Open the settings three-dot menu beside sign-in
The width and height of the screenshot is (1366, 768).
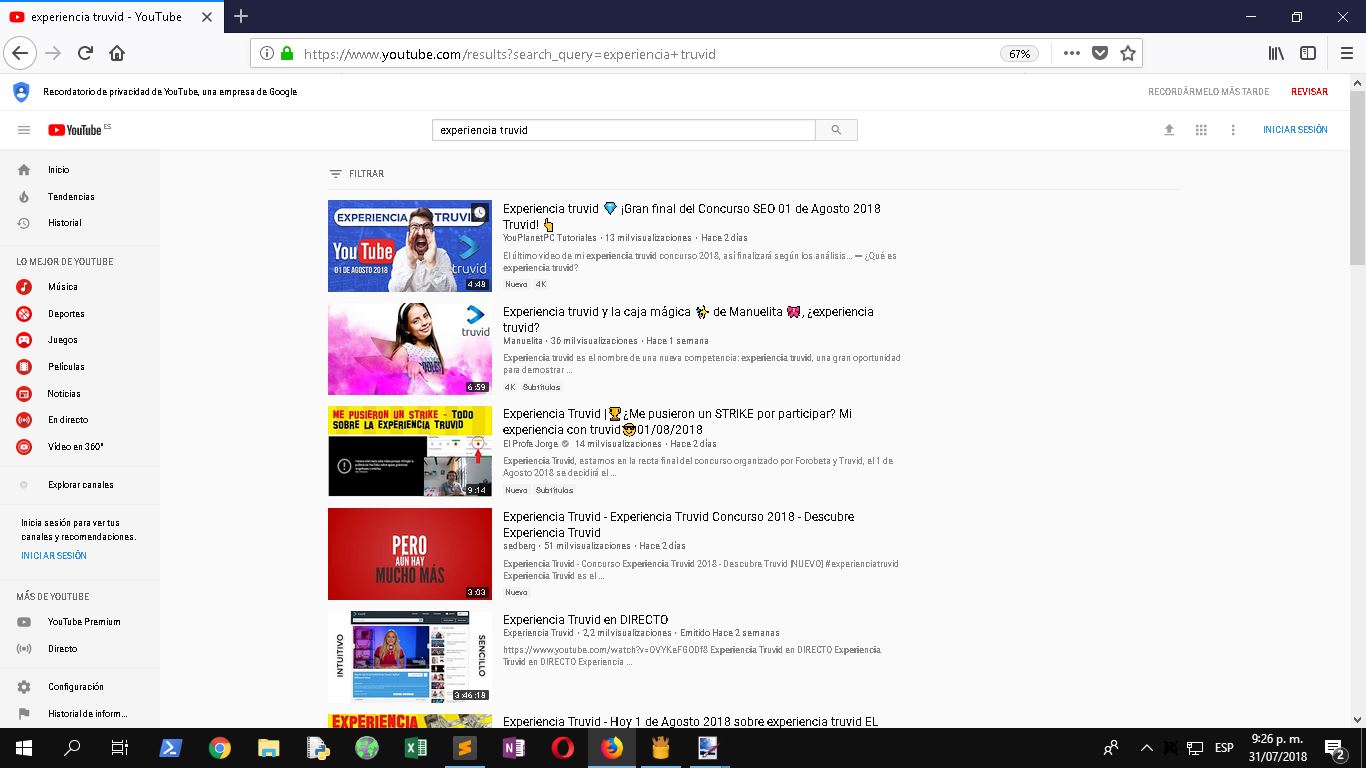[x=1233, y=130]
